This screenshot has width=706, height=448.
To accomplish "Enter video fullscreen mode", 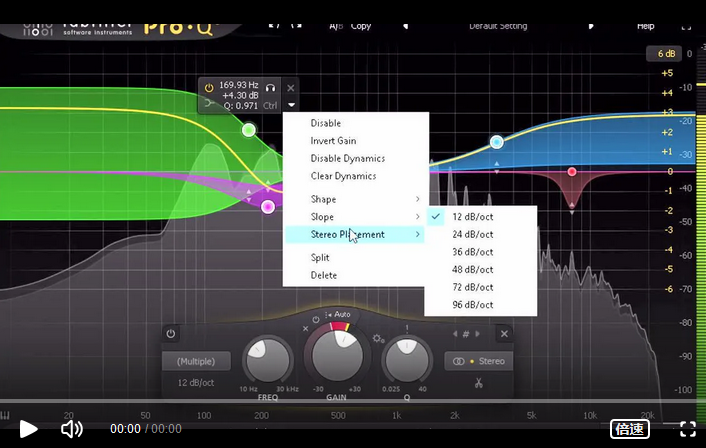I will (x=688, y=429).
